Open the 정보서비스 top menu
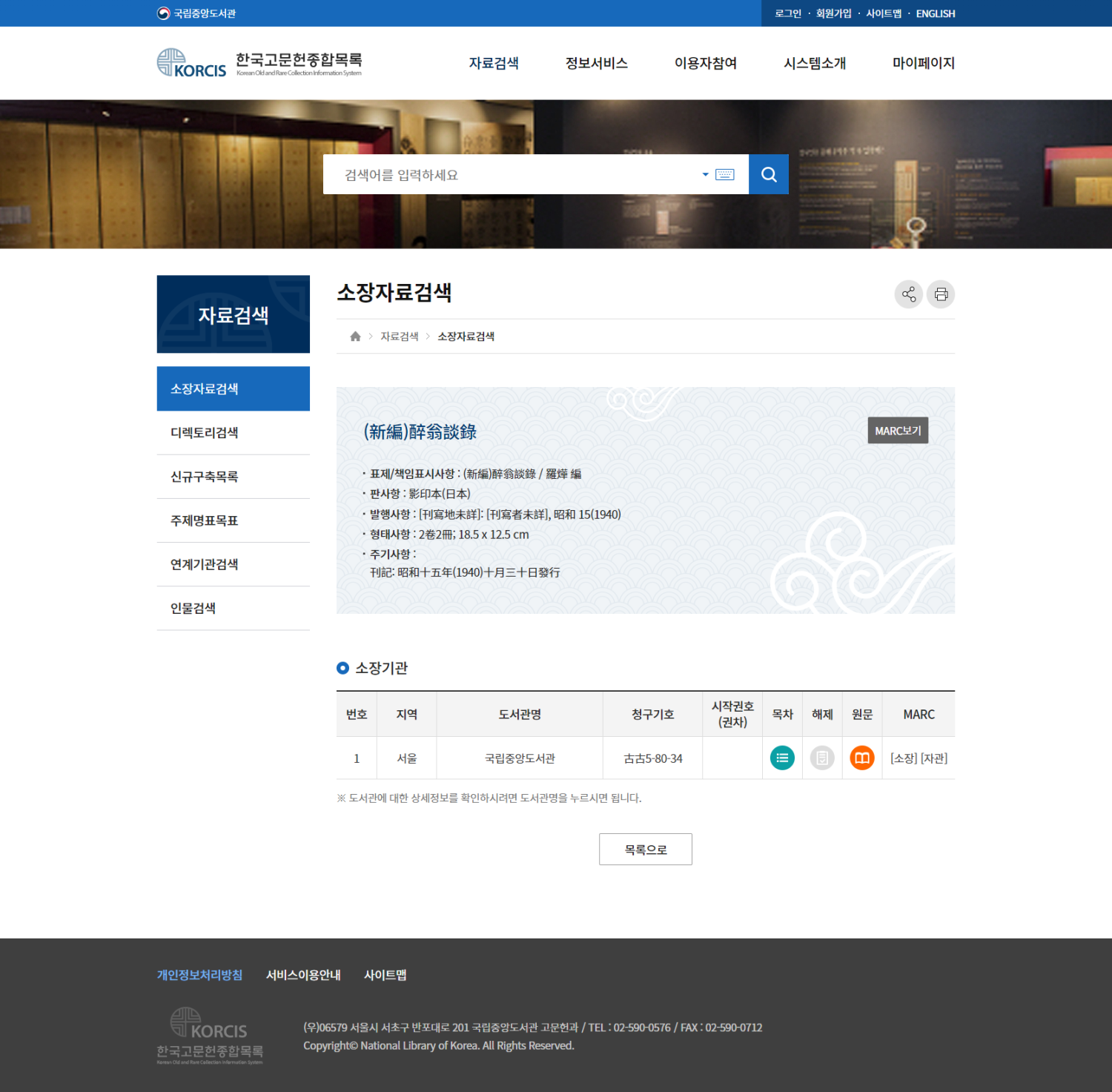The width and height of the screenshot is (1112, 1092). point(597,63)
